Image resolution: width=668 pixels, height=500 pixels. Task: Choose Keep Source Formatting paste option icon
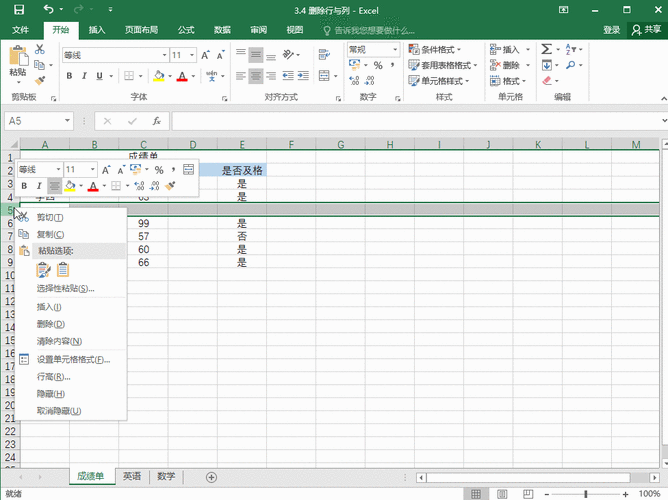click(43, 270)
